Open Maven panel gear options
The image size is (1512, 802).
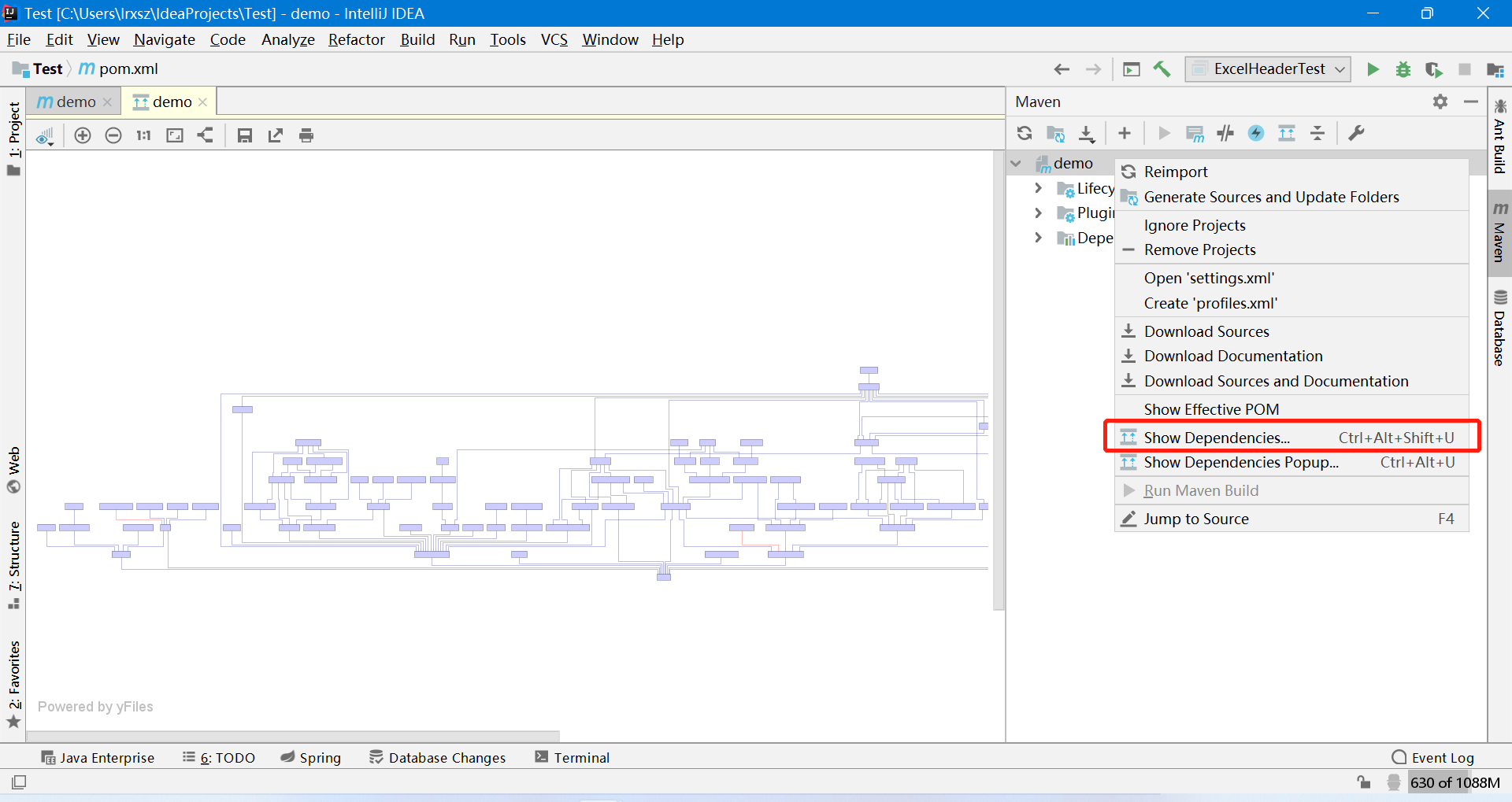point(1440,102)
